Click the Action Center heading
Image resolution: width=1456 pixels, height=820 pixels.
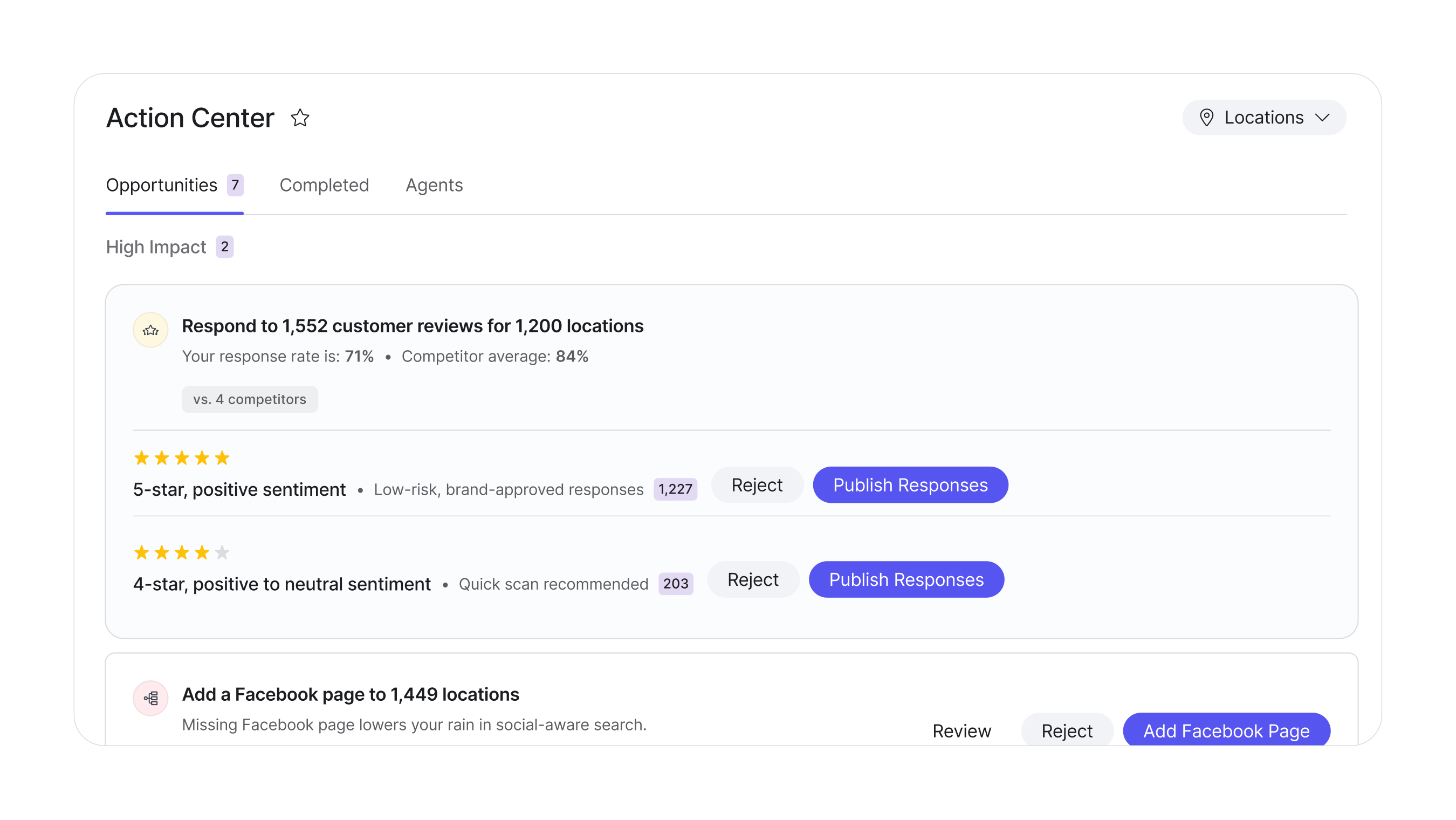[x=190, y=118]
